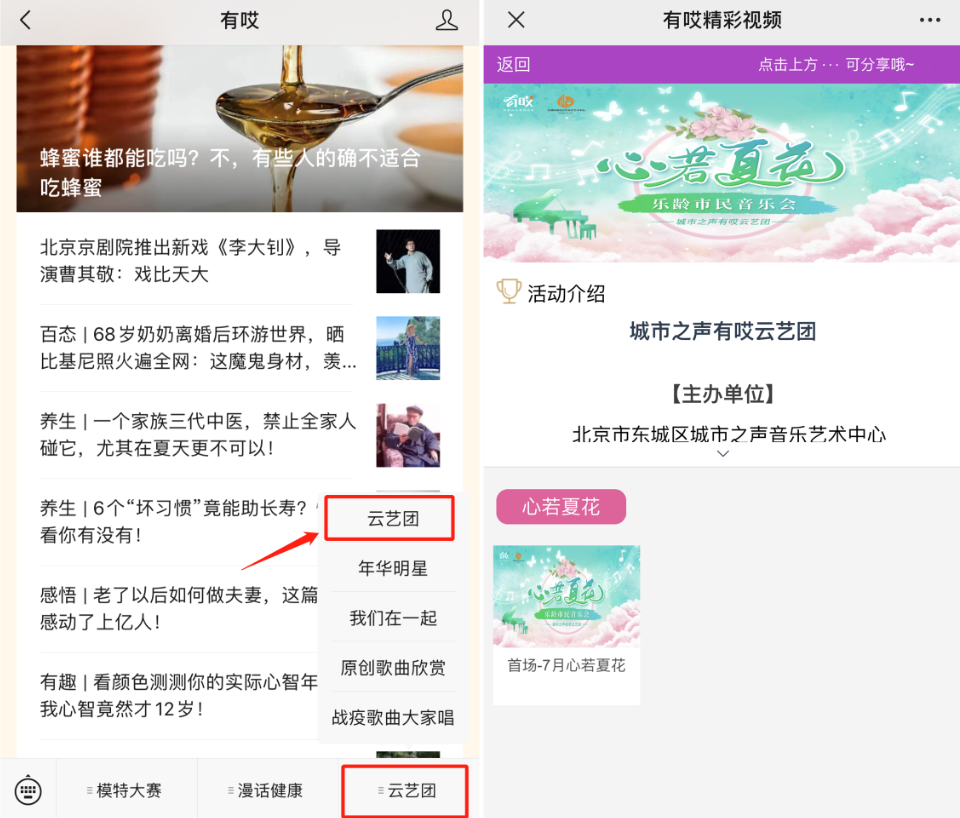Image resolution: width=960 pixels, height=818 pixels.
Task: Open the user profile icon
Action: point(446,20)
